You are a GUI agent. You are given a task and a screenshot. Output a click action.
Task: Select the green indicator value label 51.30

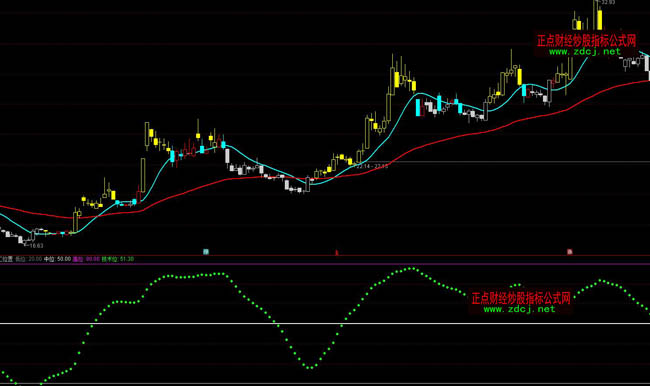126,259
